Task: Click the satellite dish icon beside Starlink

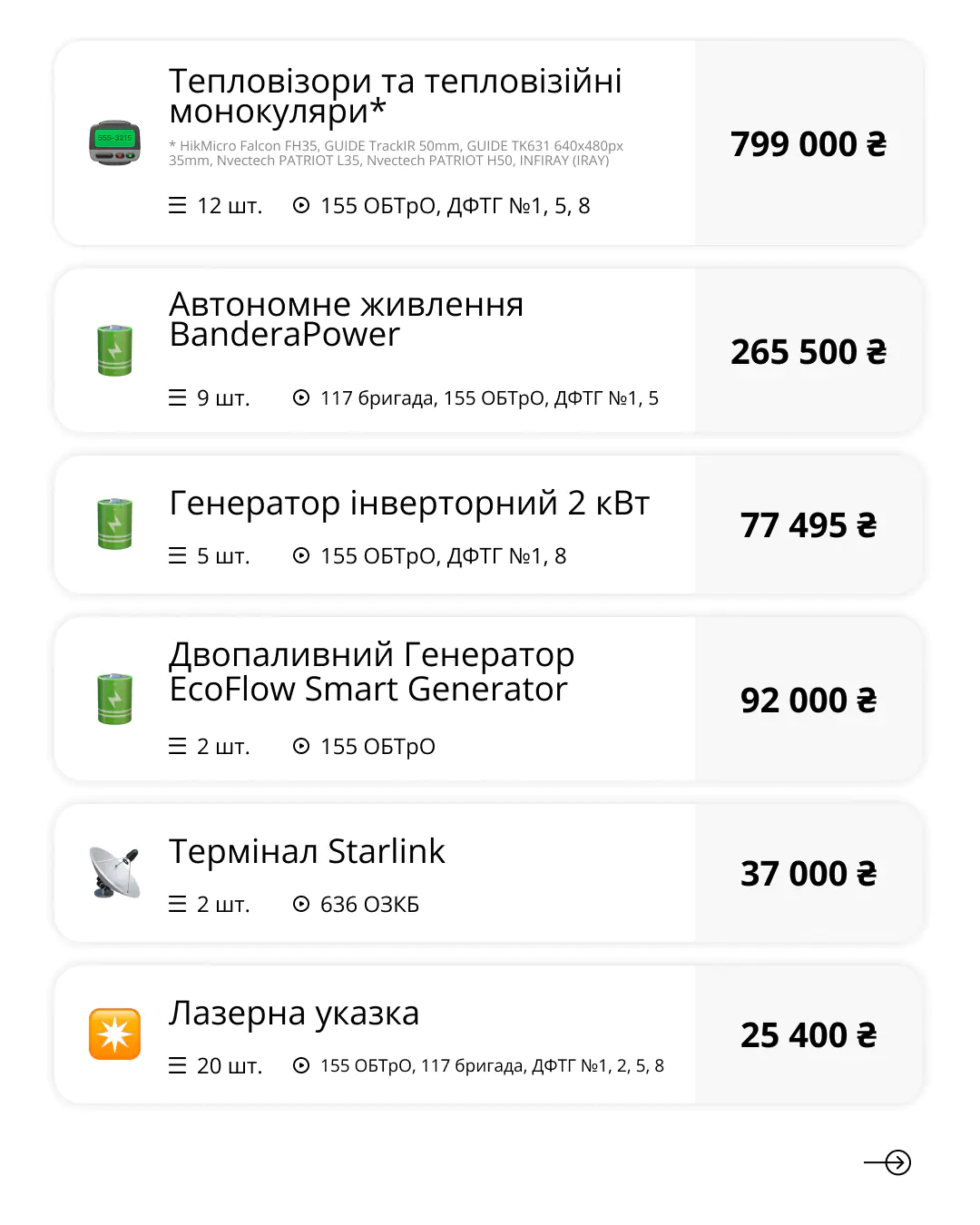Action: (114, 872)
